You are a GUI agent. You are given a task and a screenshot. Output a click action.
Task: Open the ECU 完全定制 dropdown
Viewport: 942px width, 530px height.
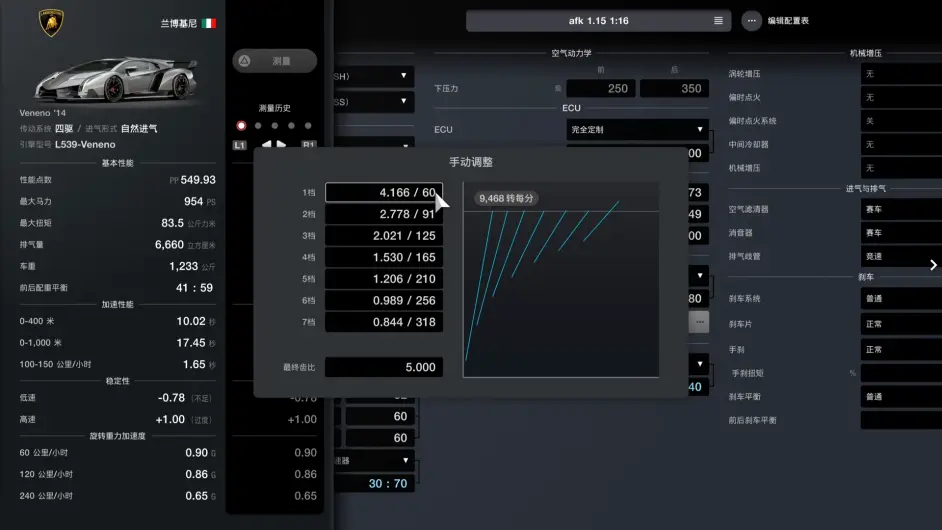pyautogui.click(x=637, y=129)
